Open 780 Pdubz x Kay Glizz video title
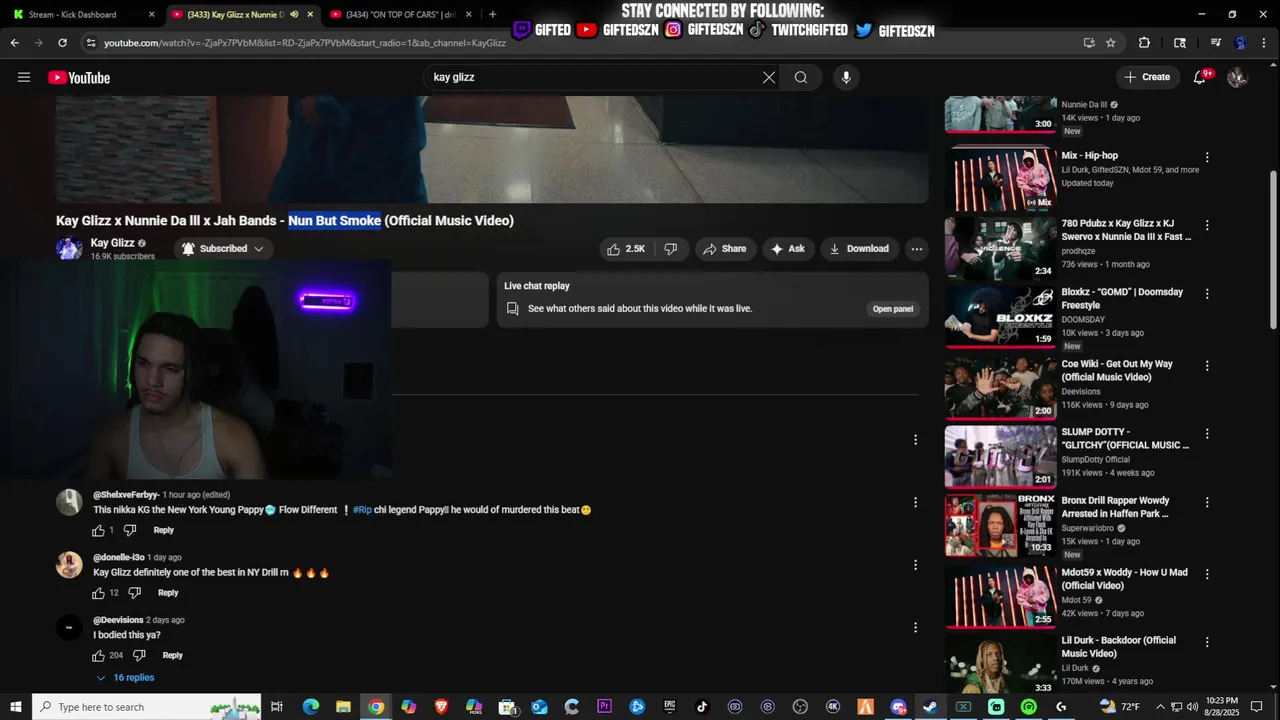This screenshot has width=1280, height=720. point(1126,231)
